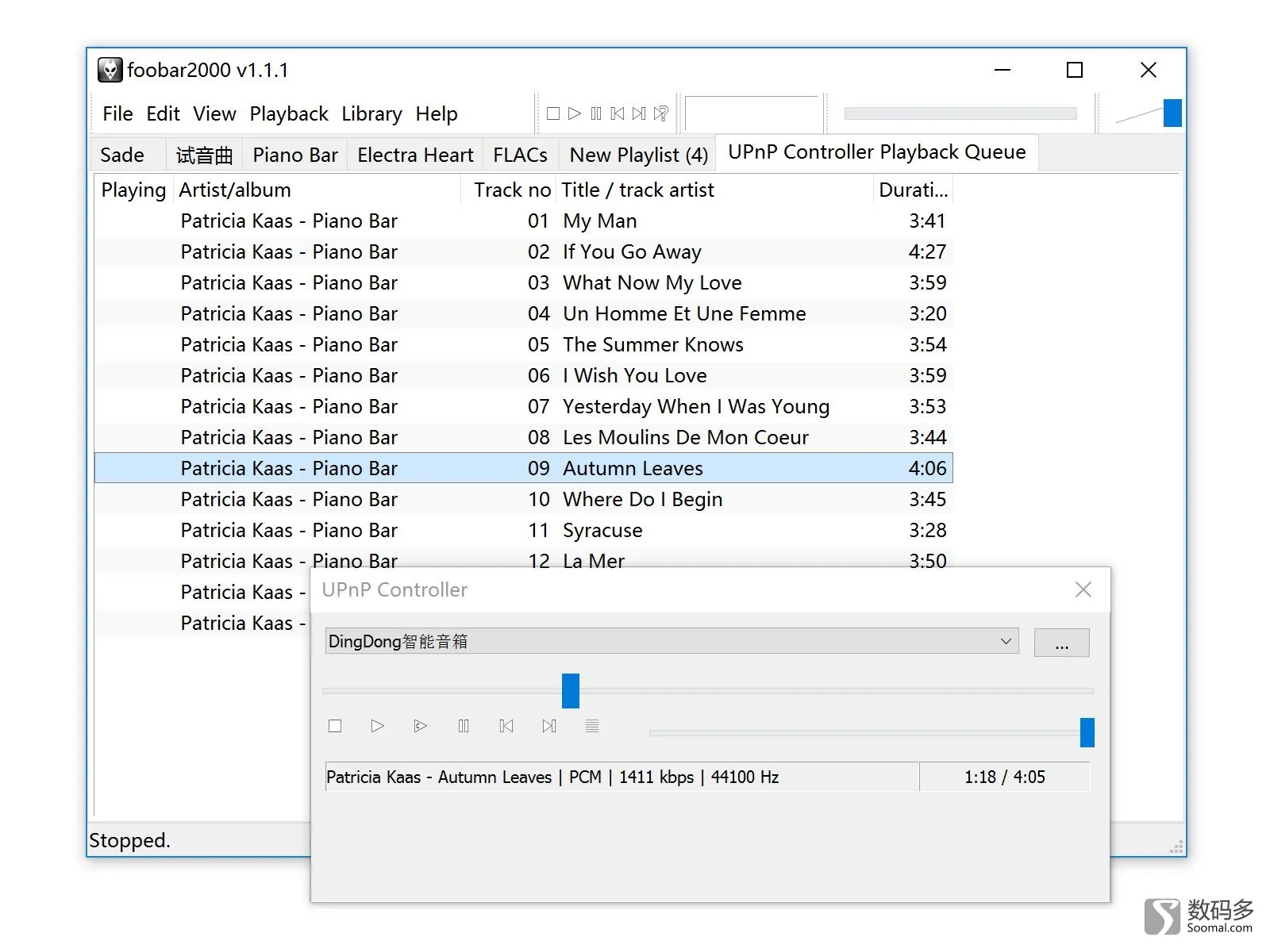Start playback in UPnP Controller window
1270x952 pixels.
point(378,726)
